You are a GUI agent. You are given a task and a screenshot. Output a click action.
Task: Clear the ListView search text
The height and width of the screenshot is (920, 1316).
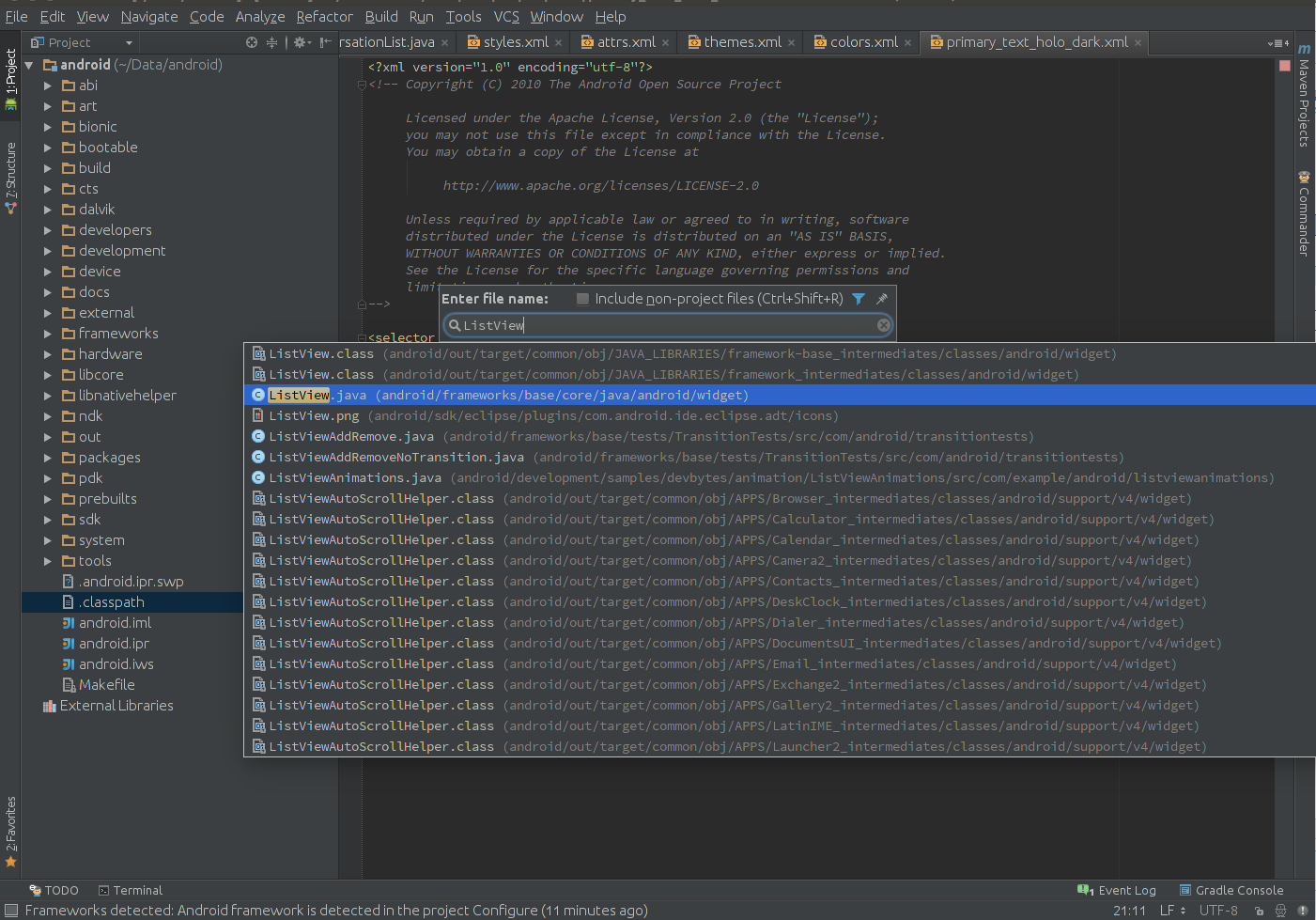883,325
